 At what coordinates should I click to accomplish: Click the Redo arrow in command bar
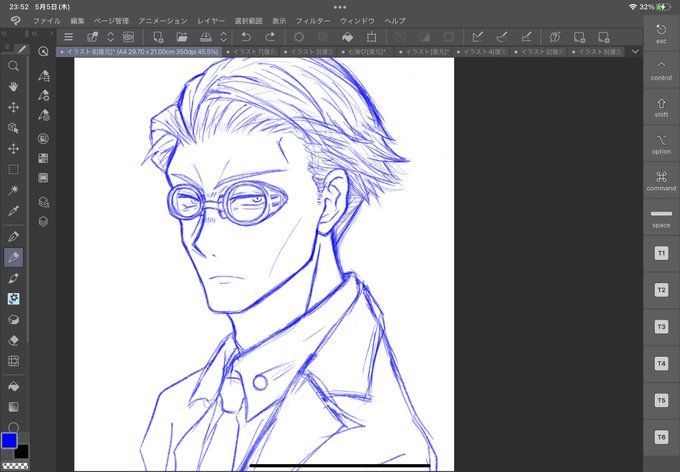pyautogui.click(x=270, y=37)
